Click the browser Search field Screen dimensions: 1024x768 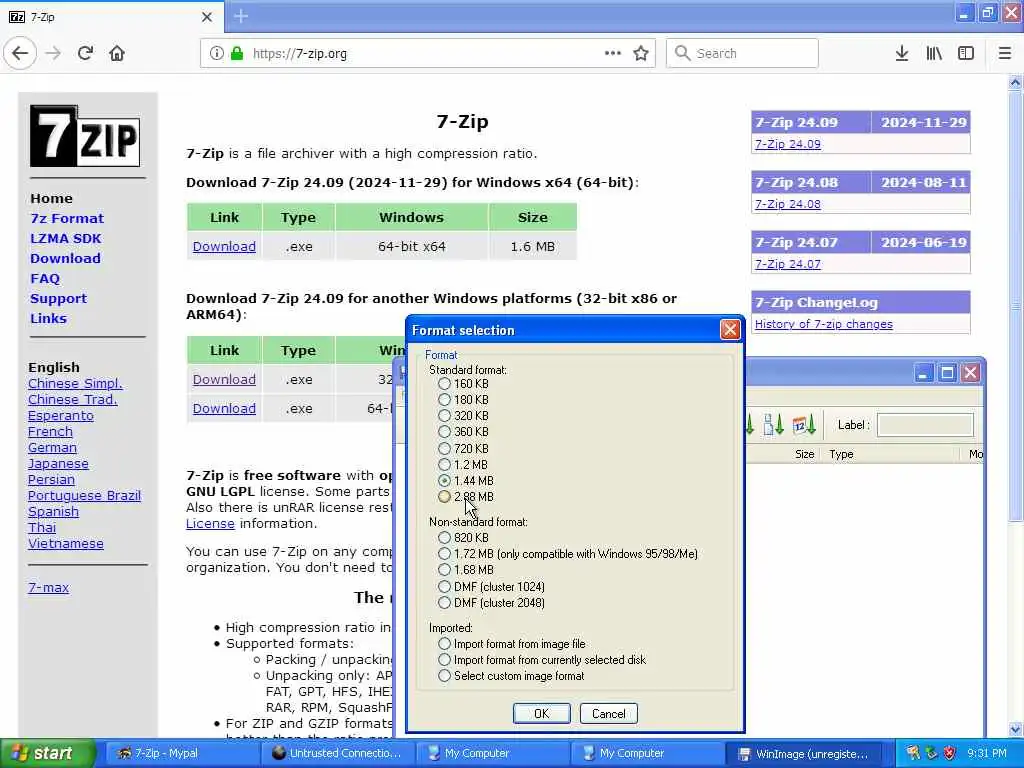pyautogui.click(x=742, y=54)
